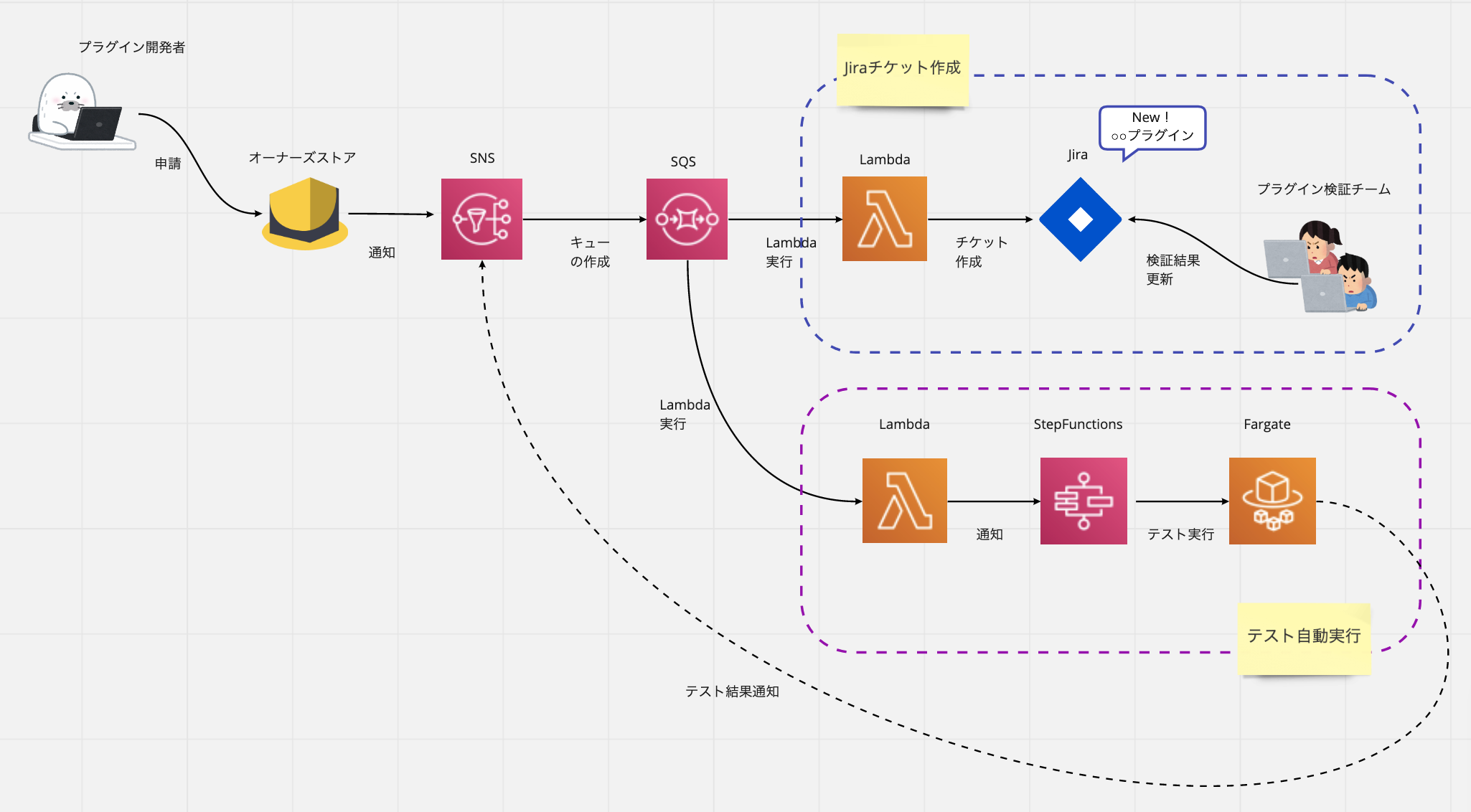The width and height of the screenshot is (1471, 812).
Task: Click the plugin verification team illustration
Action: coord(1320,267)
